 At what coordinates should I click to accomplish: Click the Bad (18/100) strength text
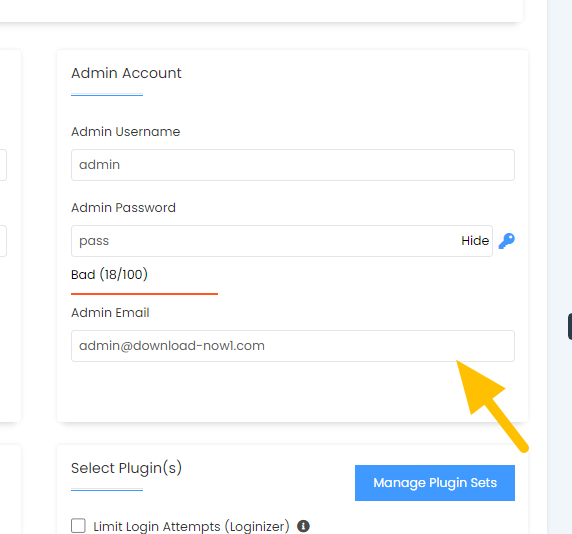click(109, 274)
